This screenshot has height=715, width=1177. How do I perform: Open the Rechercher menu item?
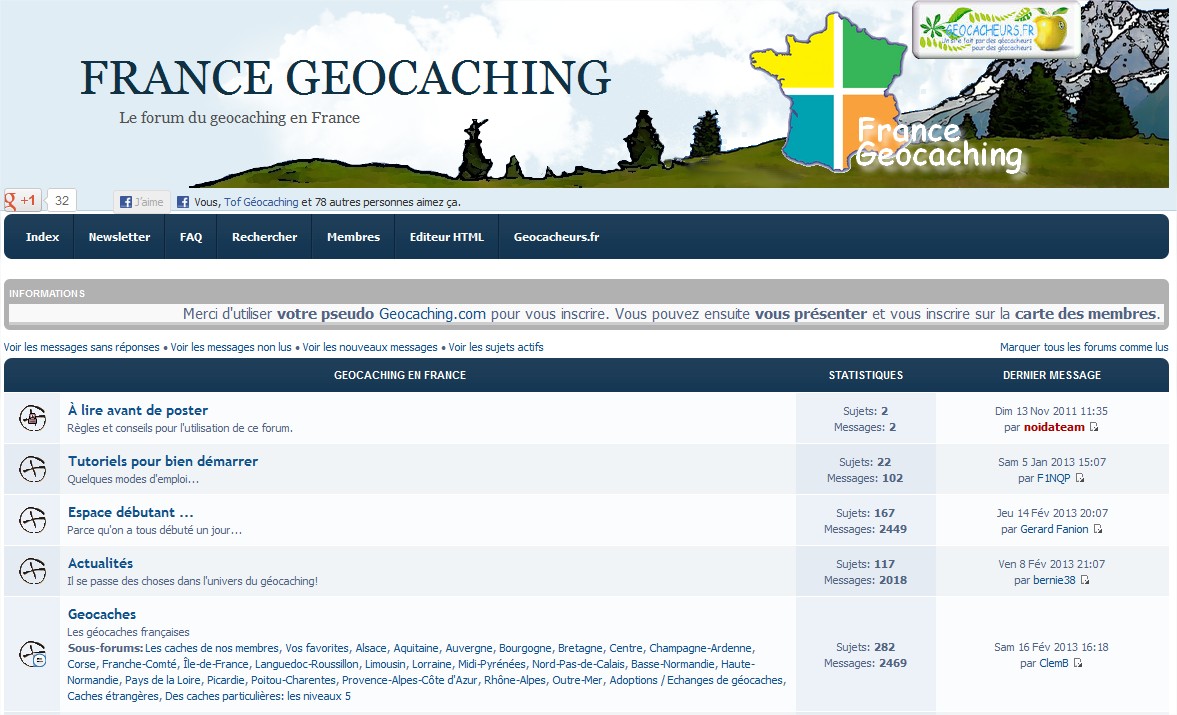point(264,237)
